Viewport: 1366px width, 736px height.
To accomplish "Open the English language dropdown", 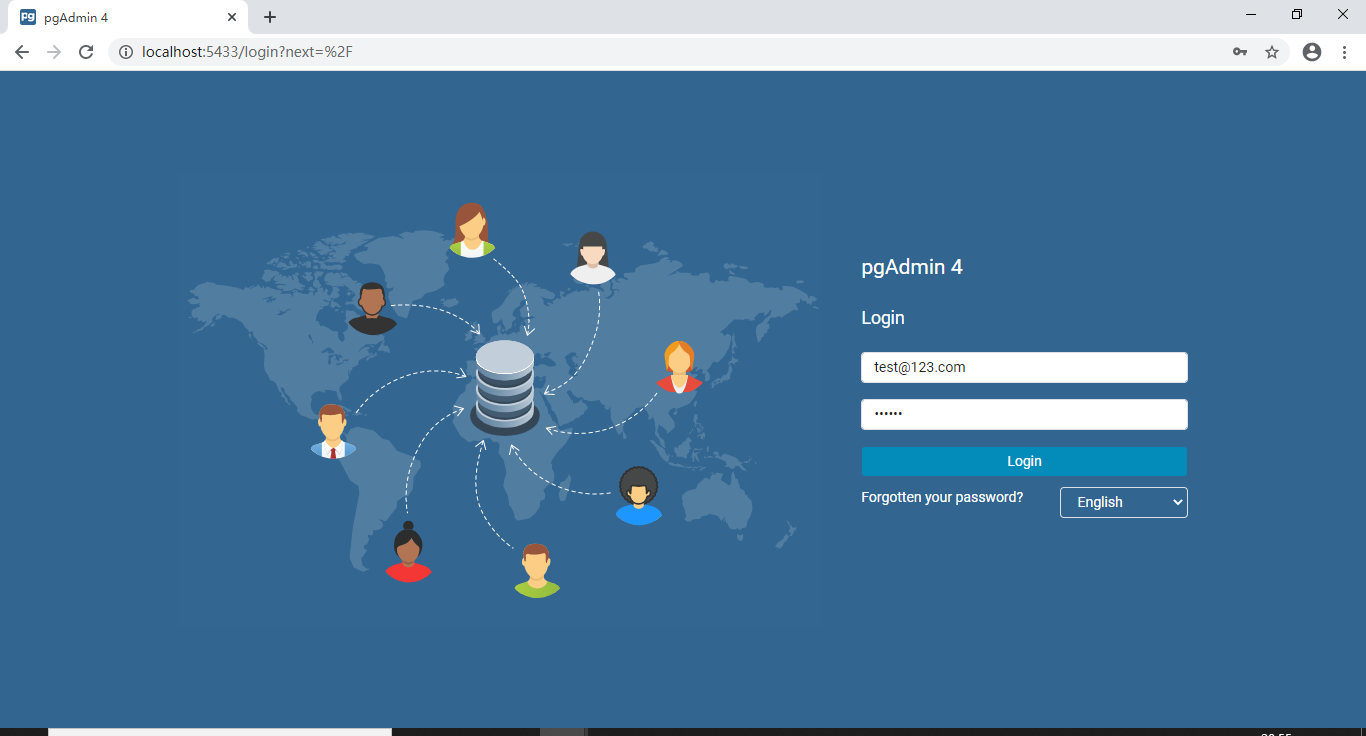I will pos(1124,502).
